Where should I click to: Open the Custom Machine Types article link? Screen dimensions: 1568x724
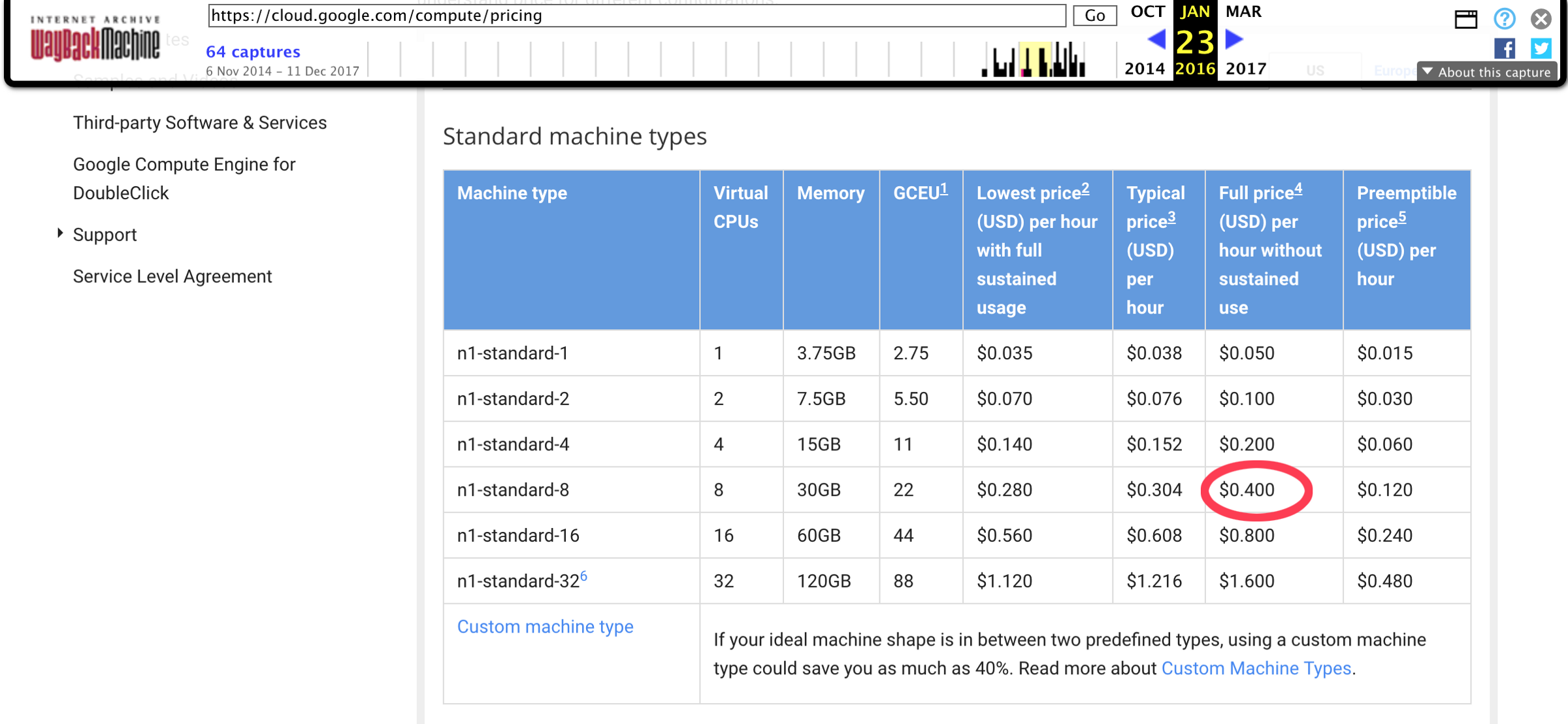coord(1256,668)
